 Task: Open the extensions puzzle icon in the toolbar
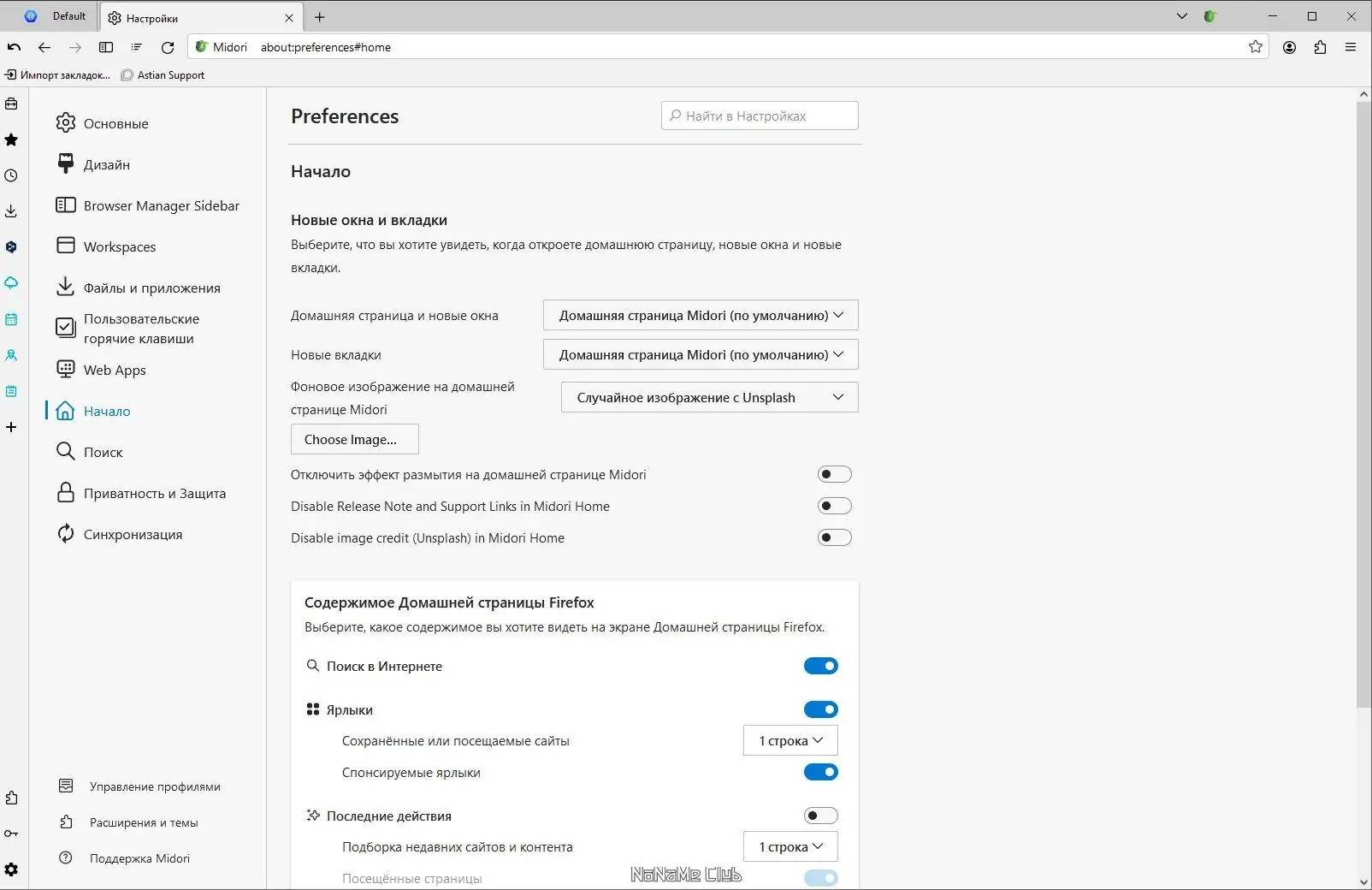pyautogui.click(x=1320, y=47)
